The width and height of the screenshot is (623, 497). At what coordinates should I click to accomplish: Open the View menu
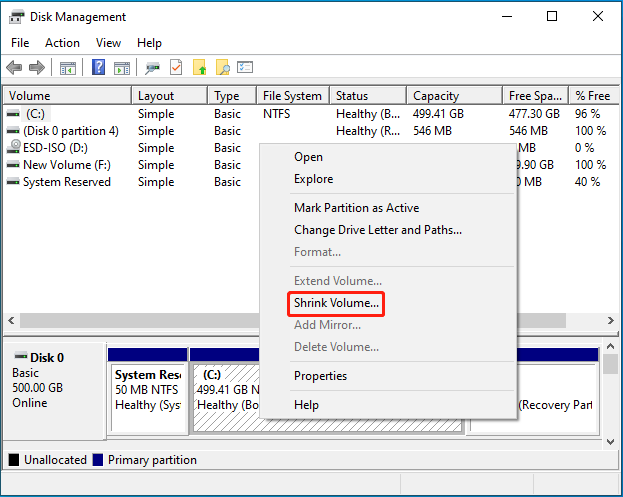(108, 43)
